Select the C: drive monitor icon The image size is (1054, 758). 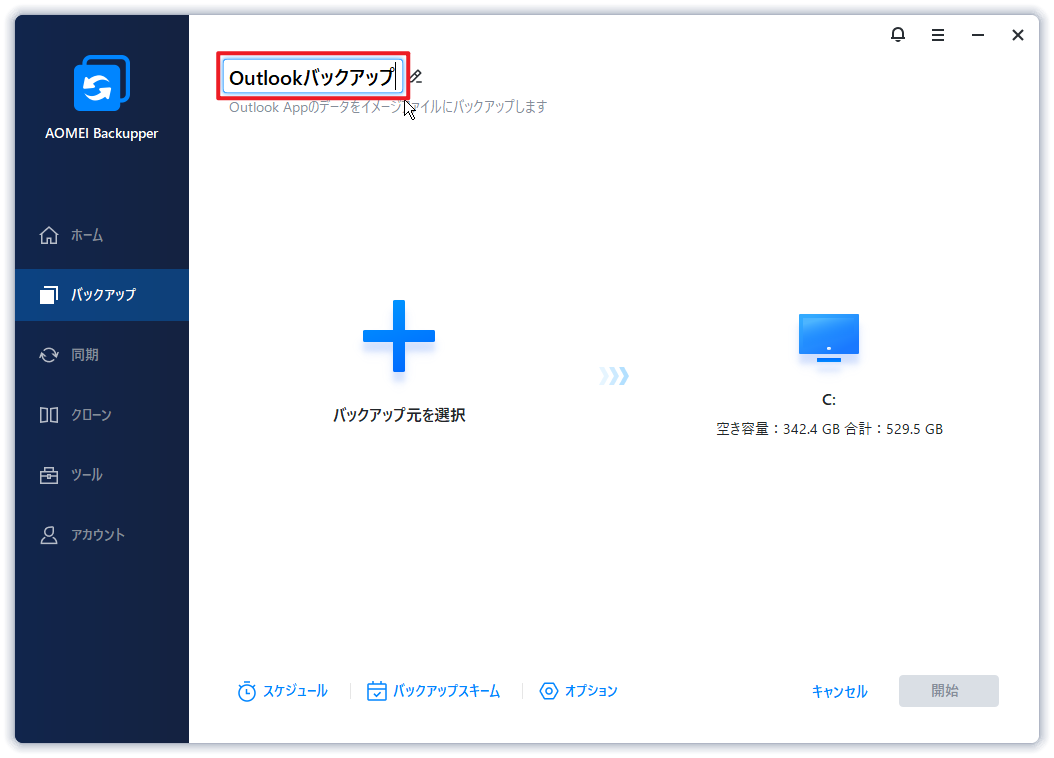click(829, 337)
